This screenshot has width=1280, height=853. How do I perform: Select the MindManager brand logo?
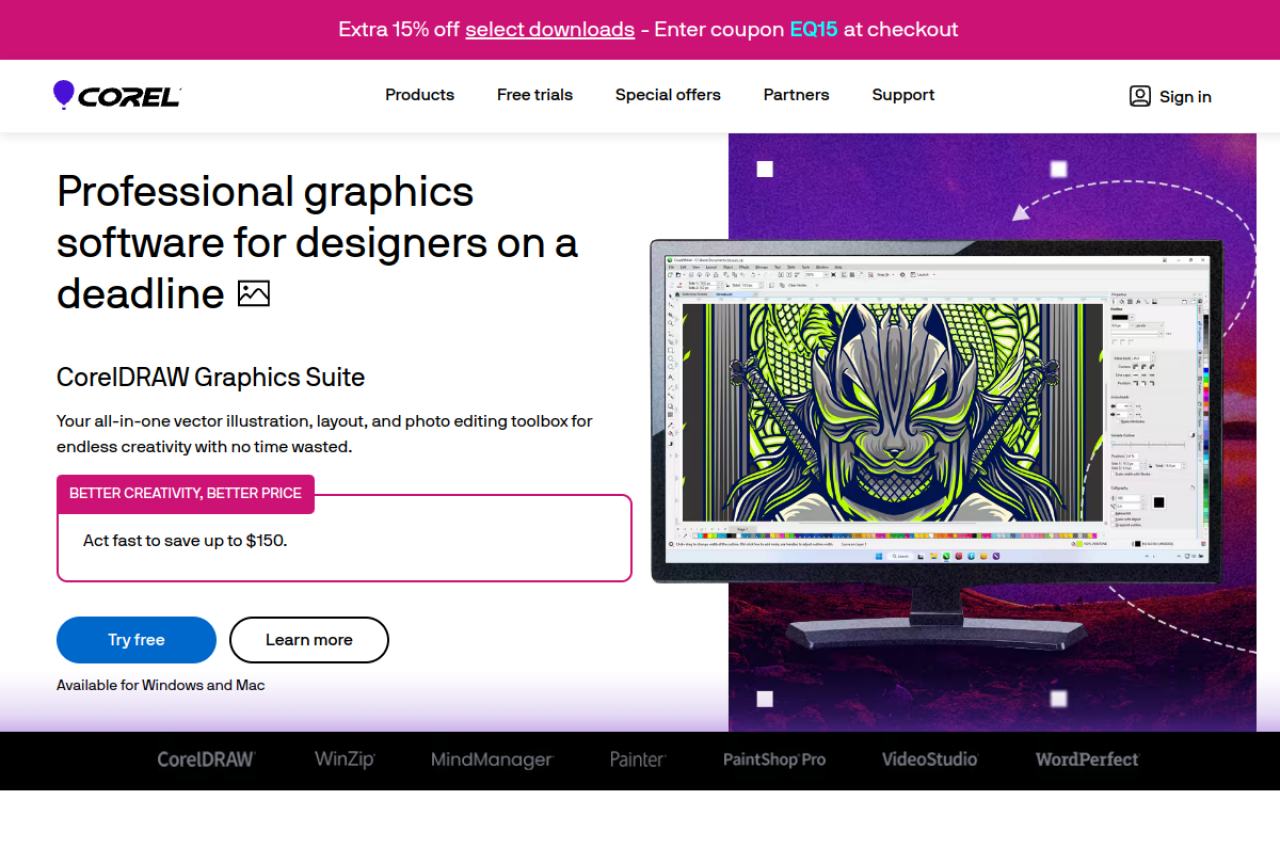coord(492,760)
